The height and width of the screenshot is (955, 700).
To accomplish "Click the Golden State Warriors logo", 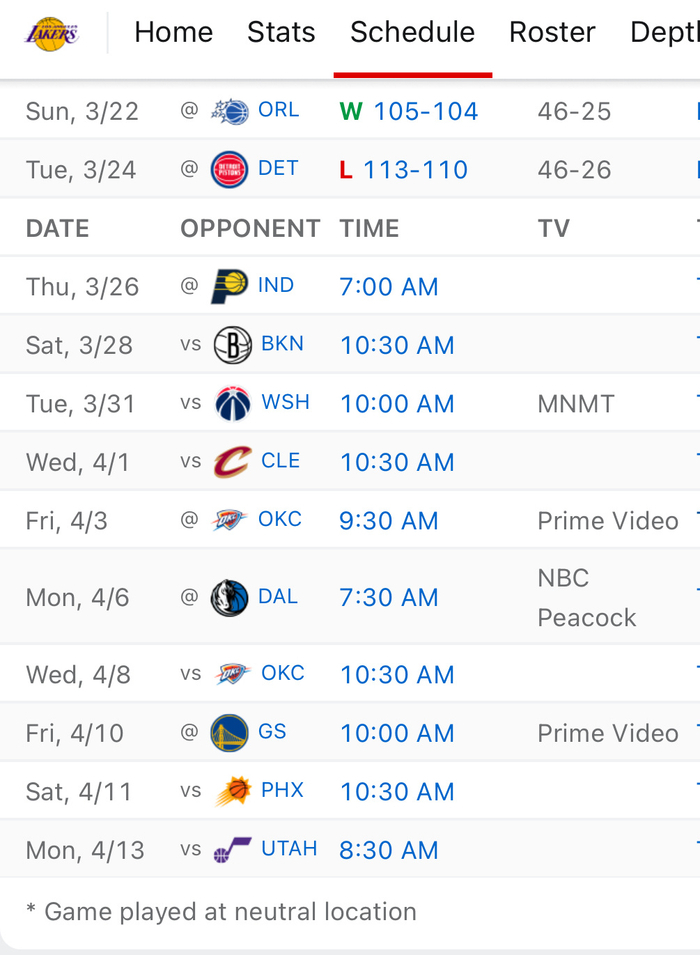I will tap(229, 733).
